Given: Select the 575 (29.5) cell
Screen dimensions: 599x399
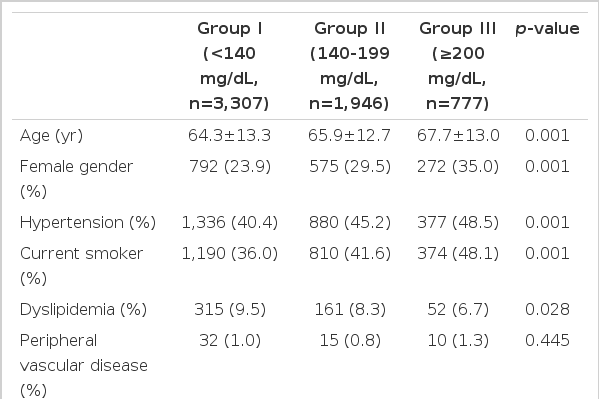Looking at the screenshot, I should click(350, 166).
